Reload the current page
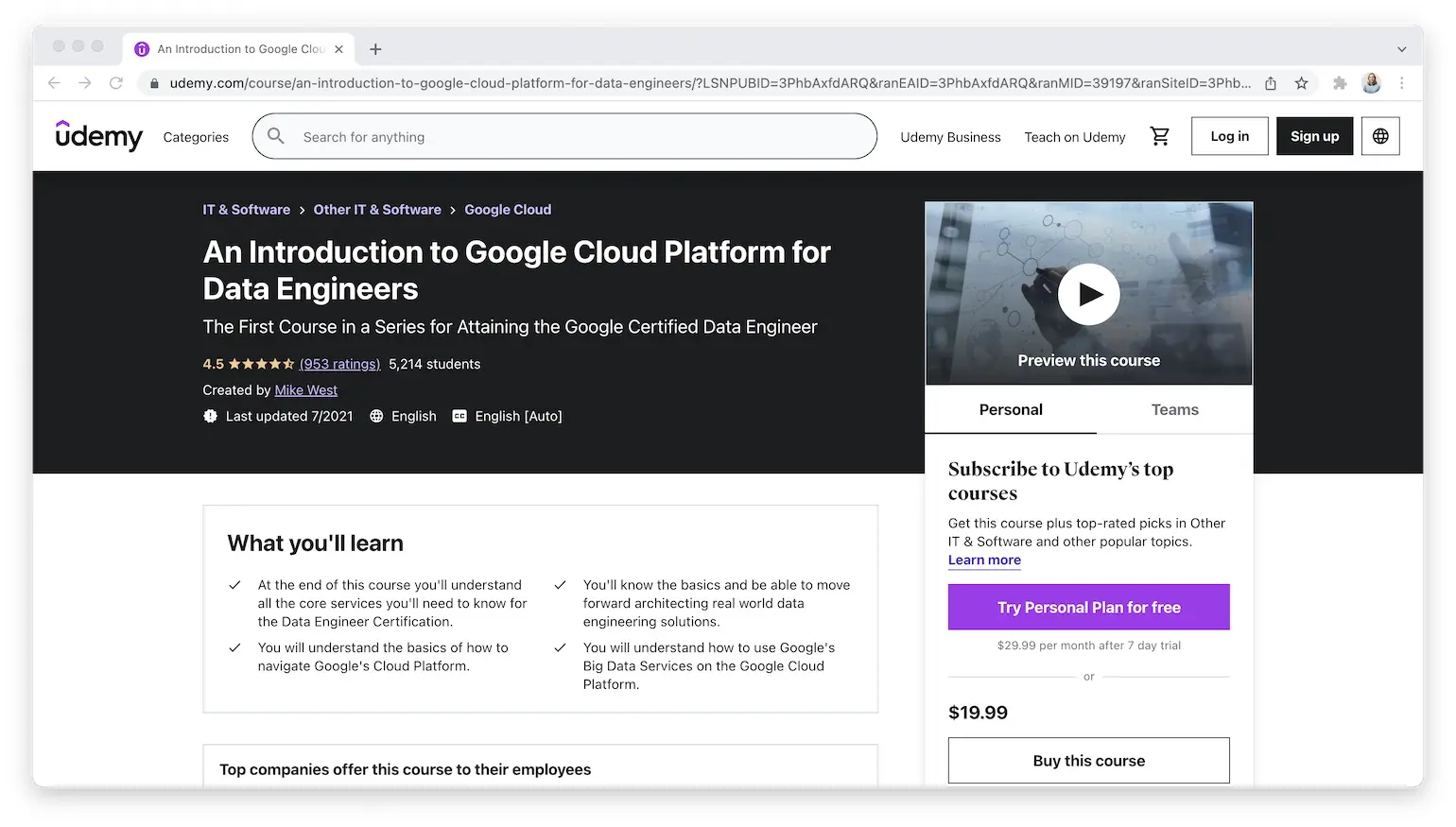This screenshot has height=827, width=1456. [116, 82]
